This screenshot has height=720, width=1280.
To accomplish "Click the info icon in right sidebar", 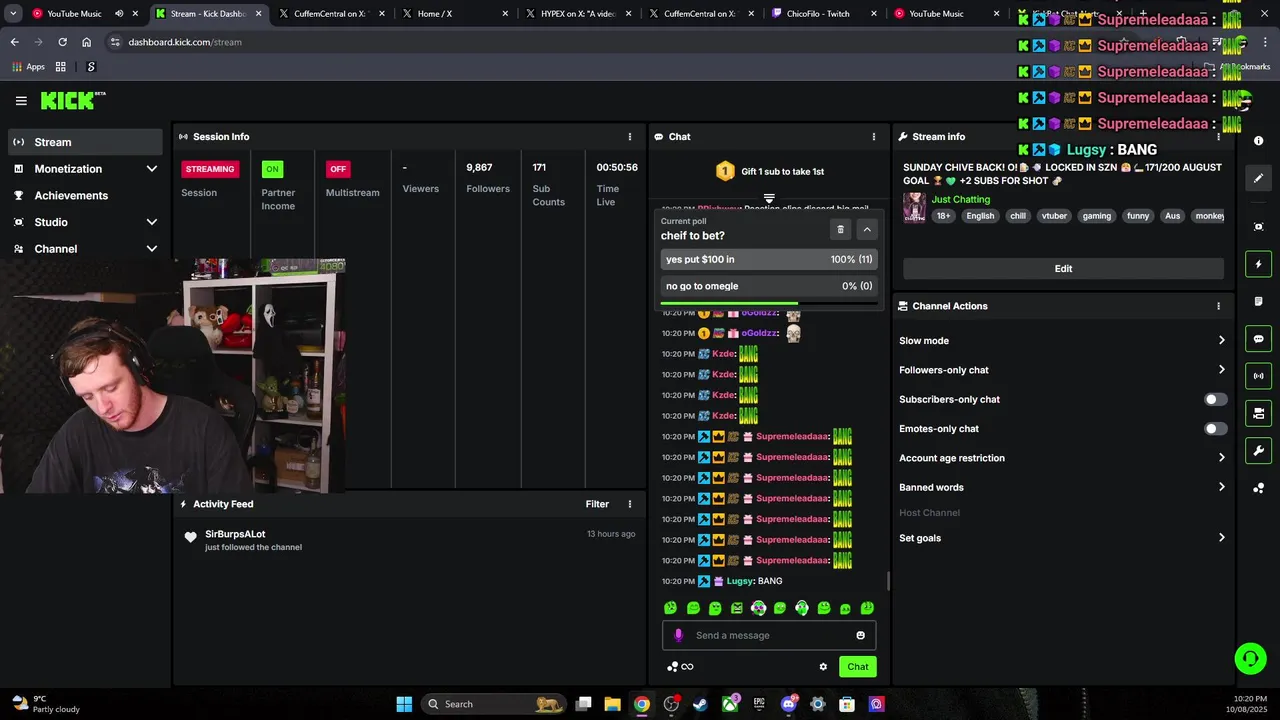I will [x=1259, y=141].
